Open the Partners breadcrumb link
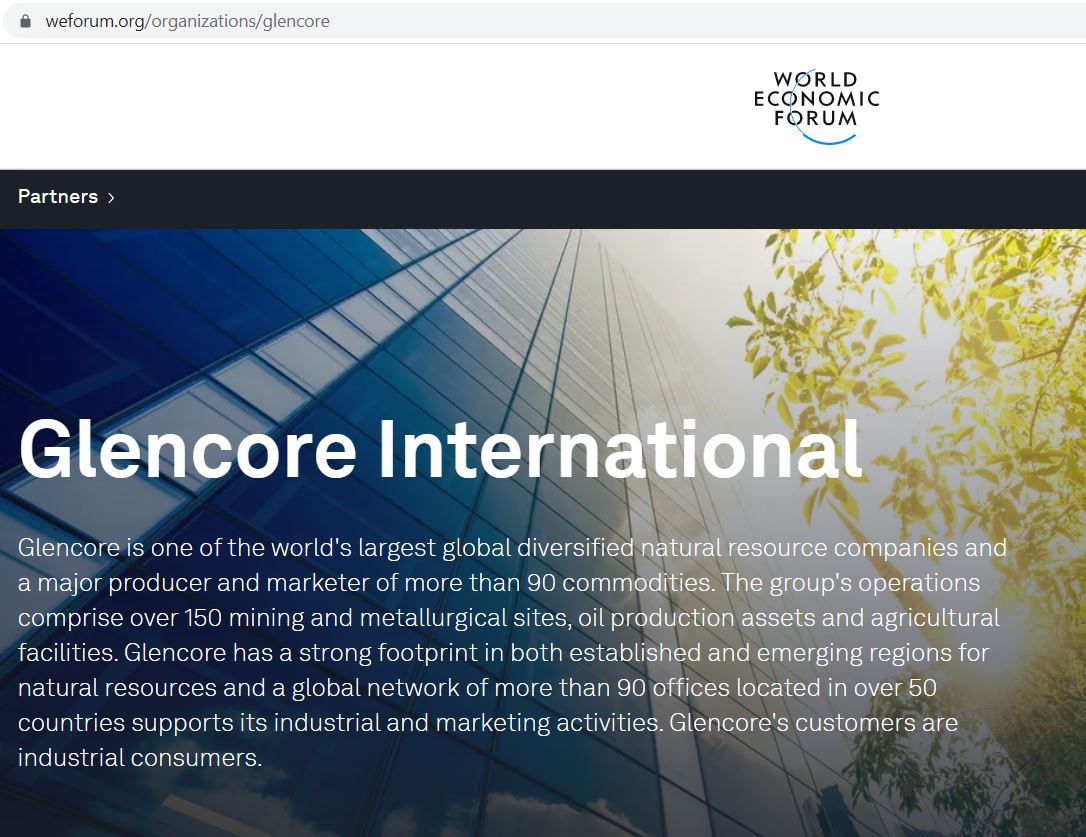This screenshot has width=1086, height=837. click(x=58, y=197)
